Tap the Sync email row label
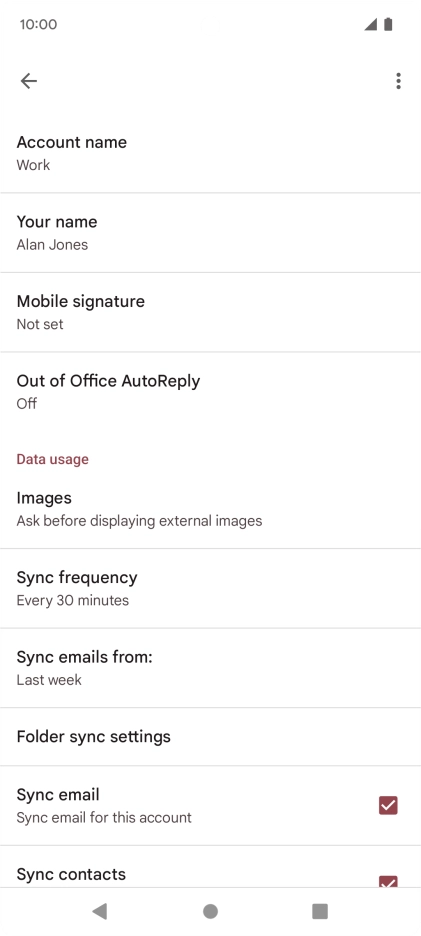This screenshot has height=936, width=421. pyautogui.click(x=58, y=795)
